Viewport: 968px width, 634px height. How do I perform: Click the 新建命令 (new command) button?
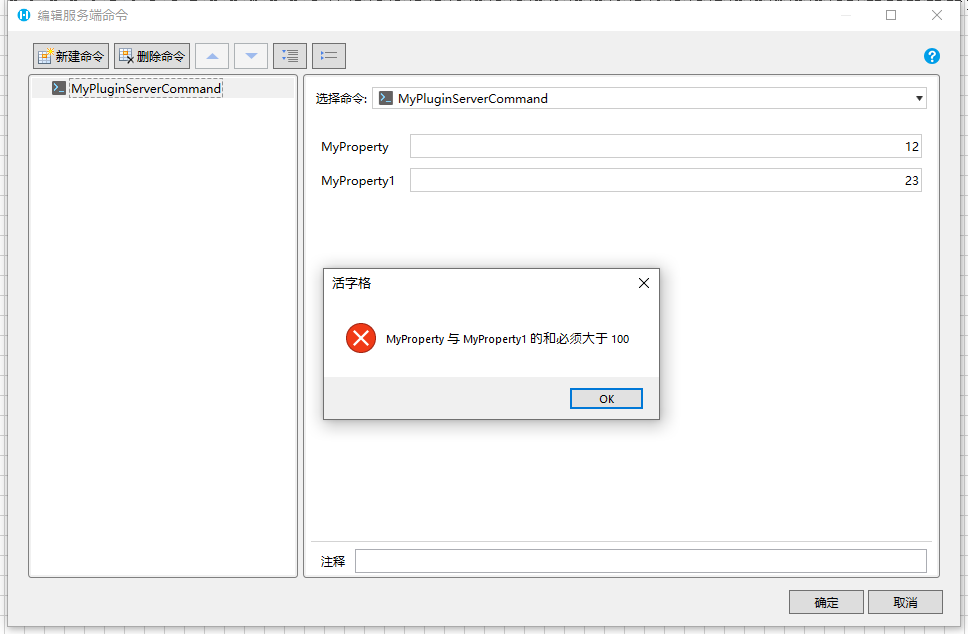click(71, 56)
